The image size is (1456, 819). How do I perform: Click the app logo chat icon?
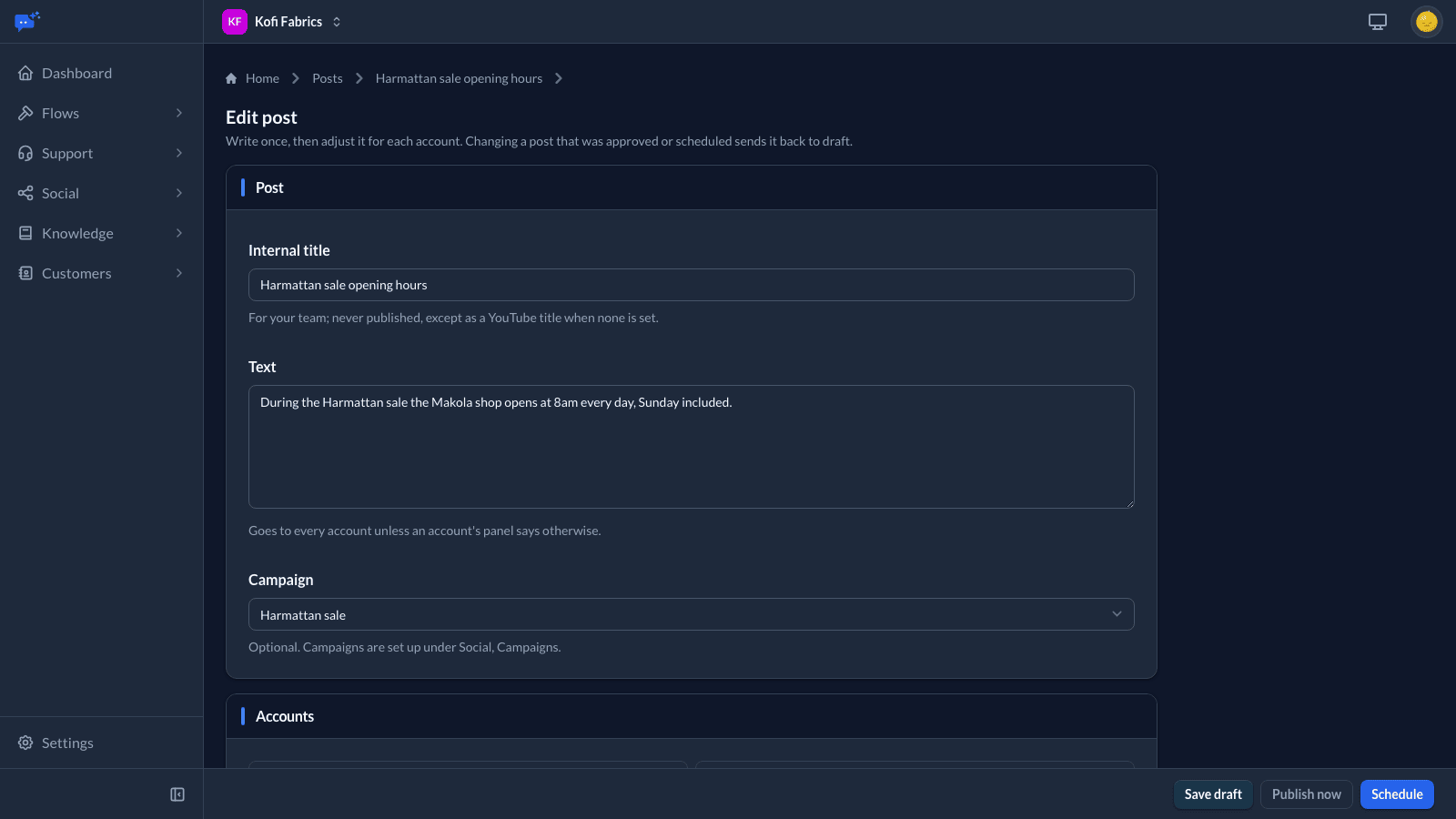click(x=27, y=21)
